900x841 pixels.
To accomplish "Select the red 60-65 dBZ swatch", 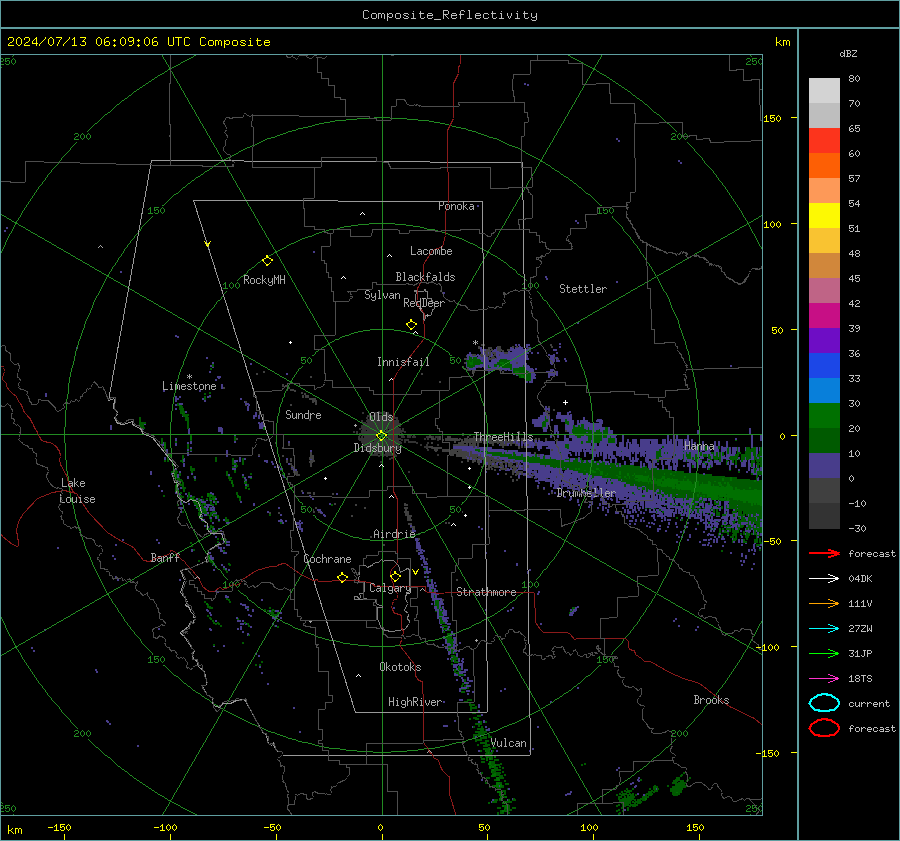I will point(824,140).
